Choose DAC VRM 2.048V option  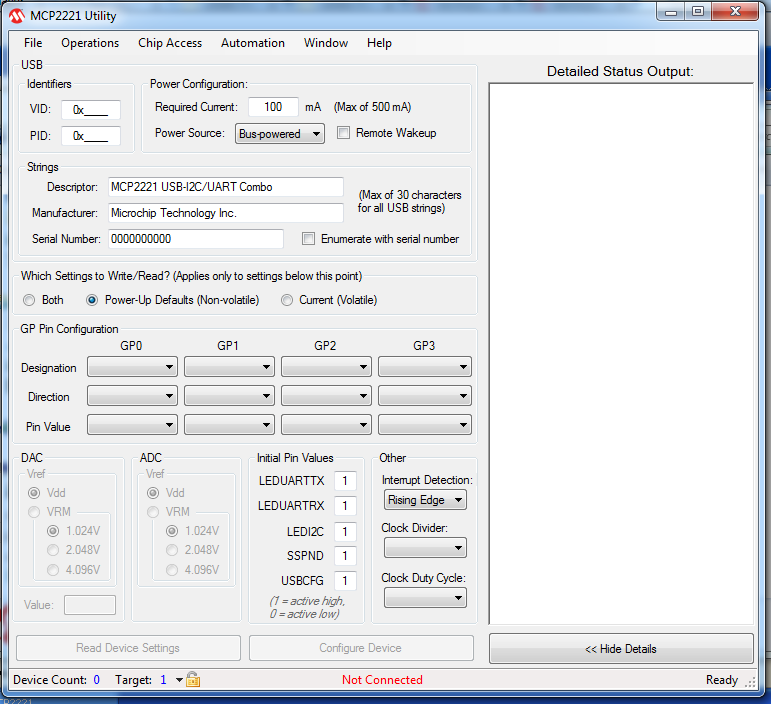[x=53, y=550]
